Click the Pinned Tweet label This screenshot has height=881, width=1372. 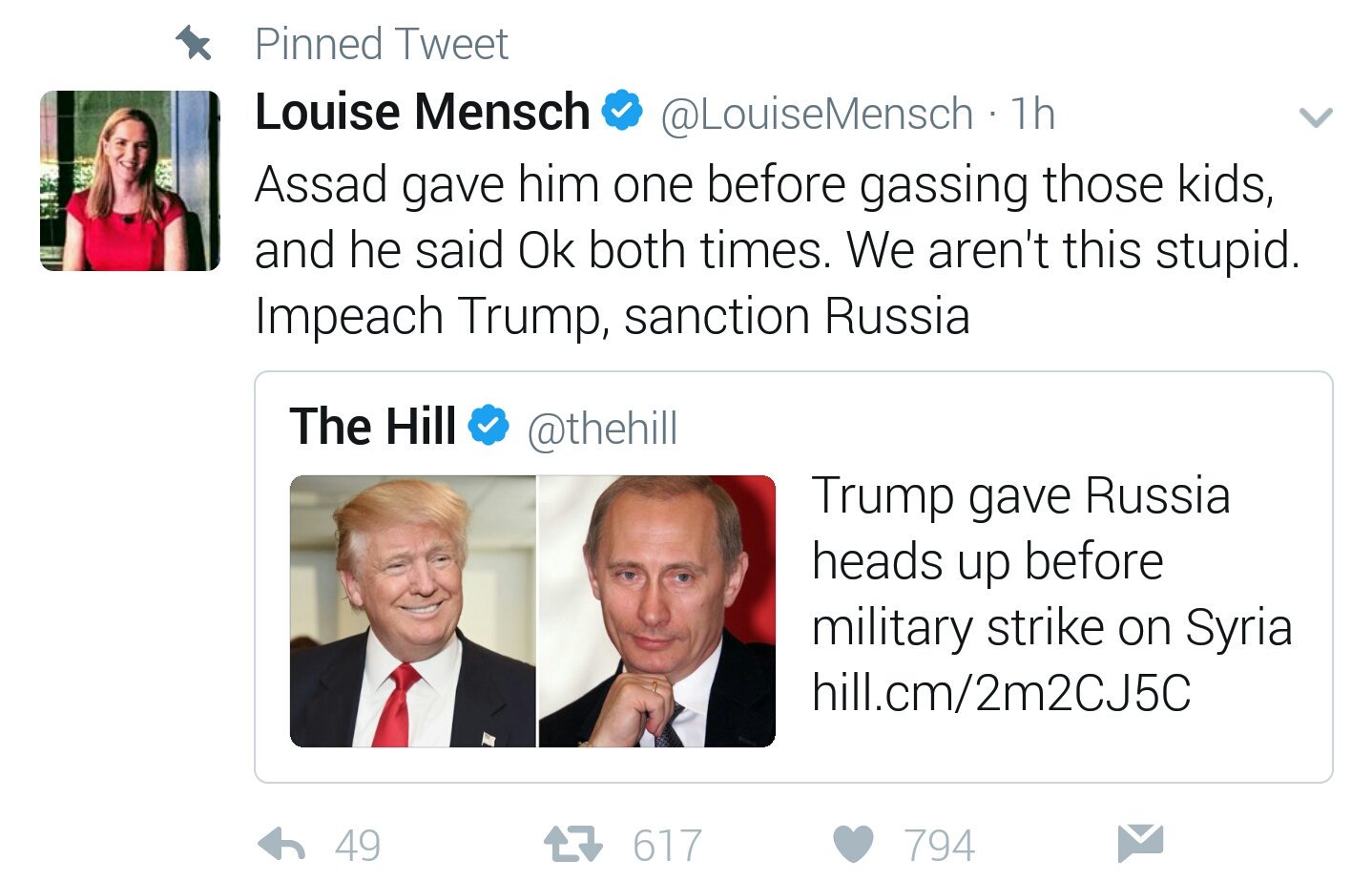coord(382,44)
